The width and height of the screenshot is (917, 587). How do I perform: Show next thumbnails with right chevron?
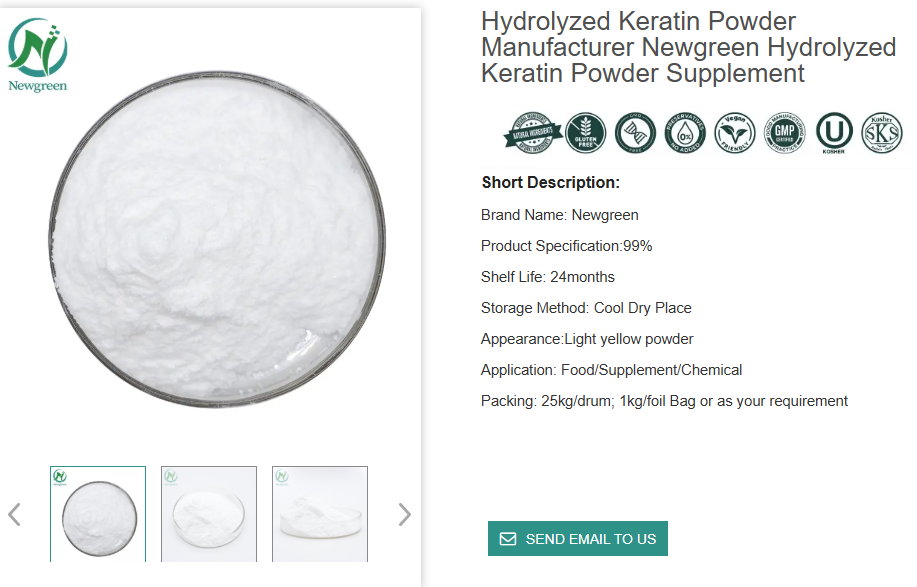pos(404,515)
